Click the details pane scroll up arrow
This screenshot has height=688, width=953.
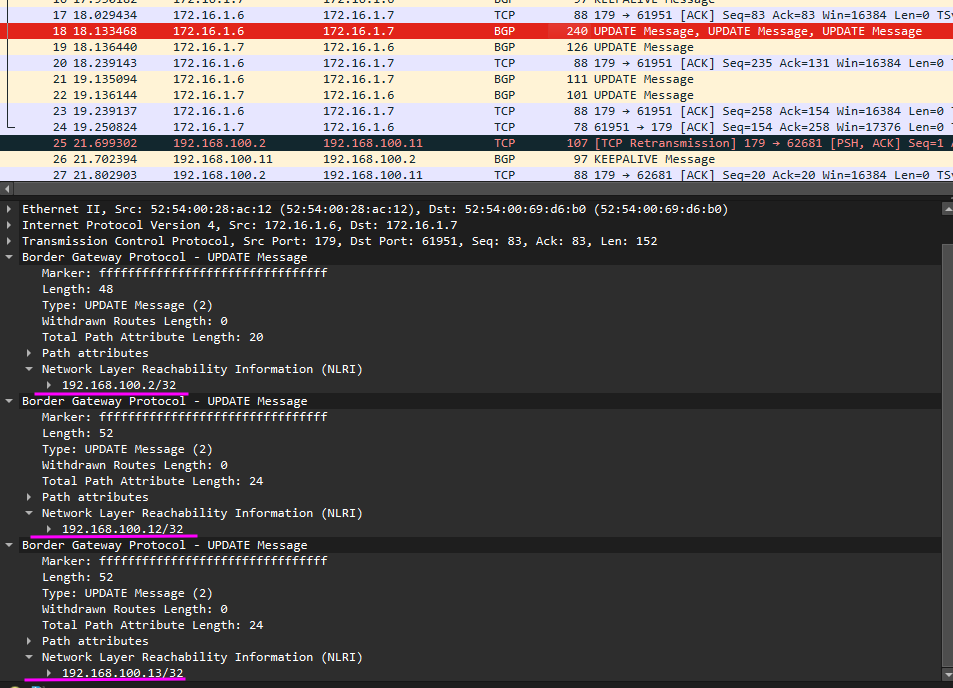click(947, 209)
